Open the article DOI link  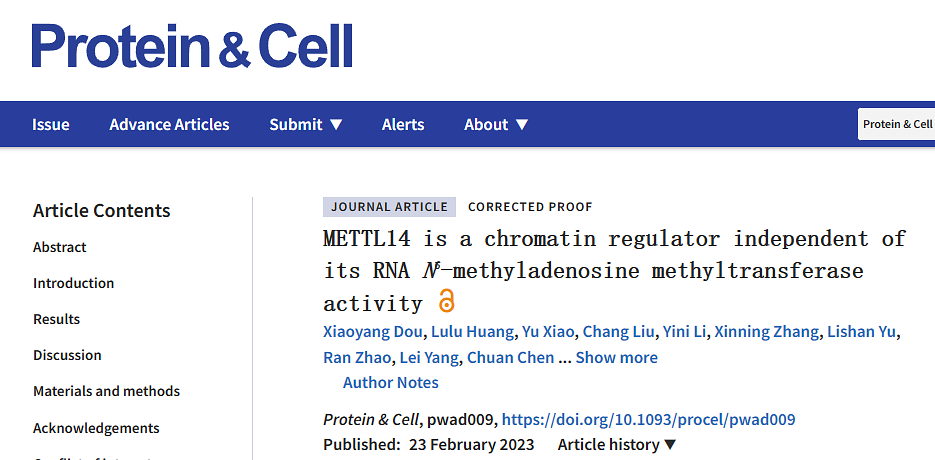pos(648,420)
